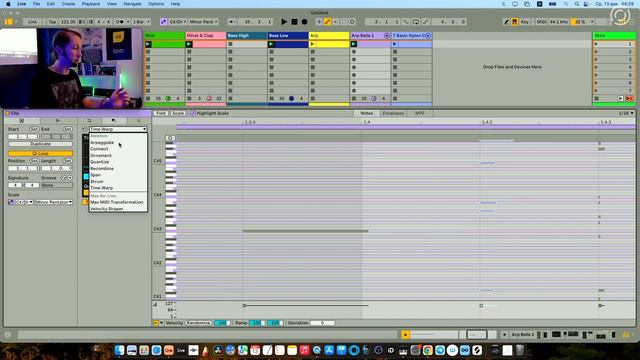
Task: Pick Velocity Shaper from the list
Action: (x=107, y=209)
